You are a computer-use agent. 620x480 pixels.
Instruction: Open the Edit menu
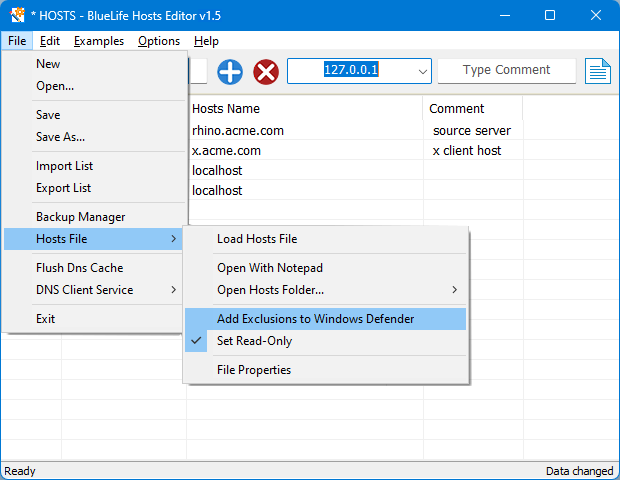(50, 41)
